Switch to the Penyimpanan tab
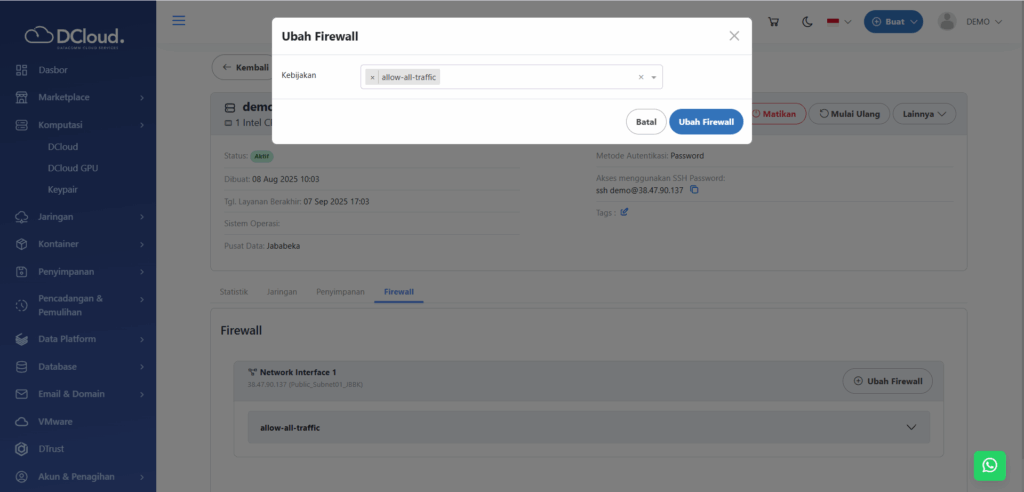 [339, 292]
